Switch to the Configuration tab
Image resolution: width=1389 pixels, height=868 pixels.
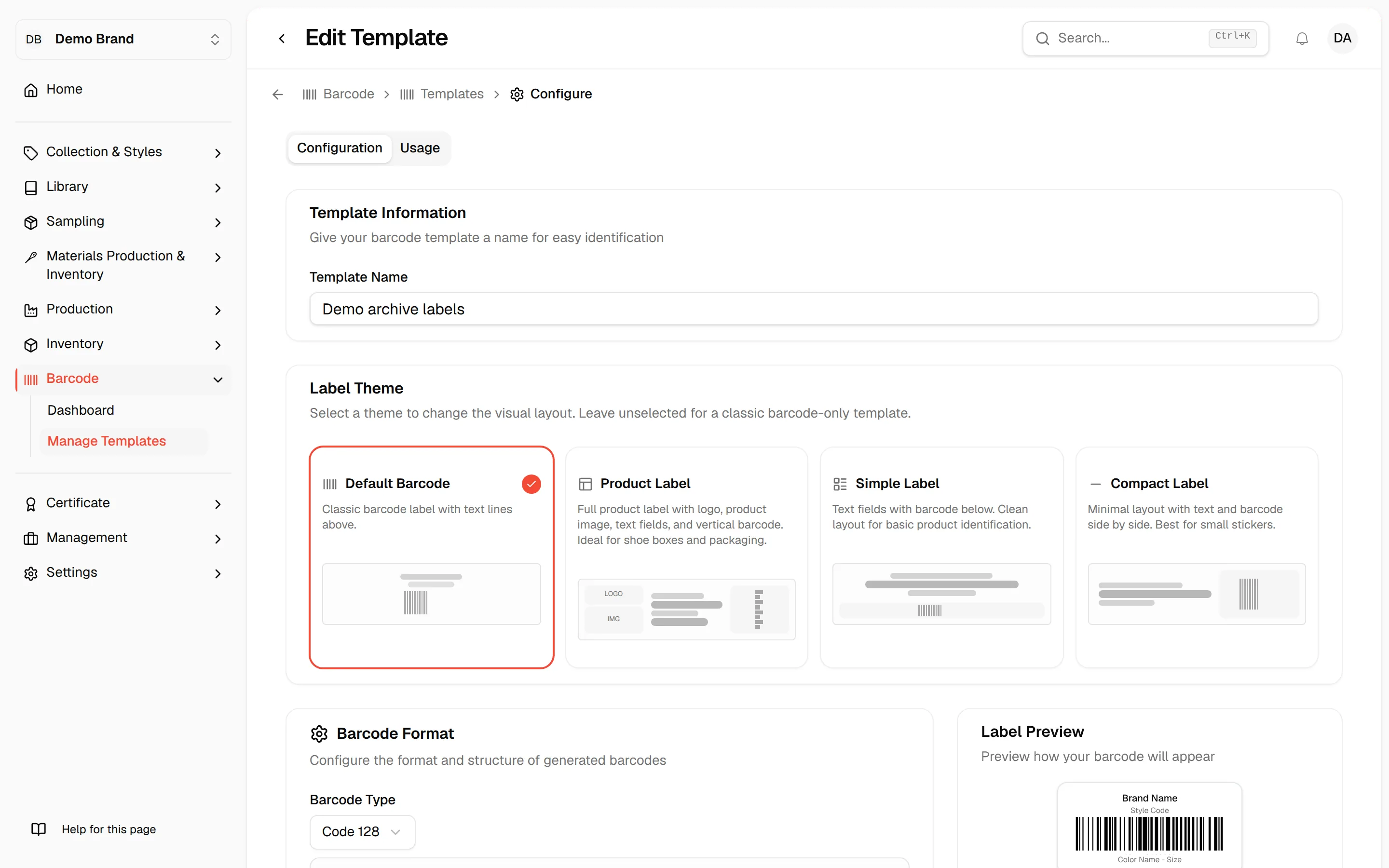[x=339, y=148]
